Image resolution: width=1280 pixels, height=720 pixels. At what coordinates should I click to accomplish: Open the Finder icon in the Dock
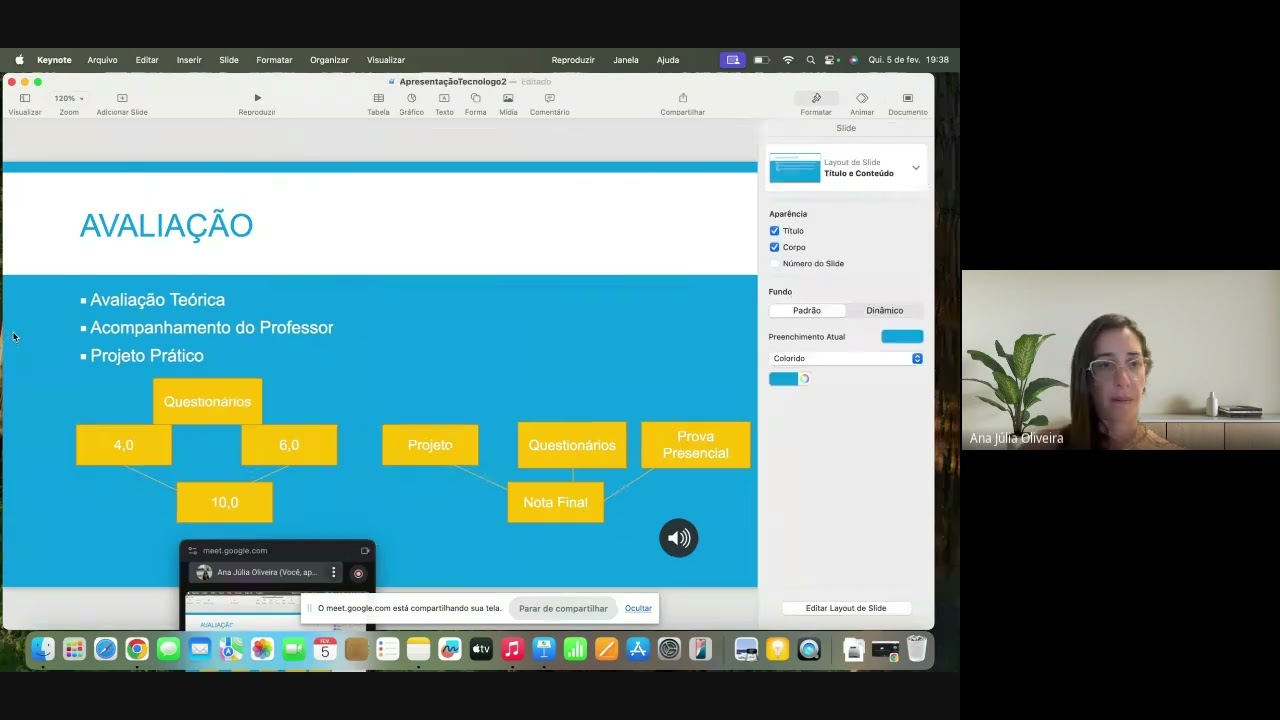pos(43,649)
